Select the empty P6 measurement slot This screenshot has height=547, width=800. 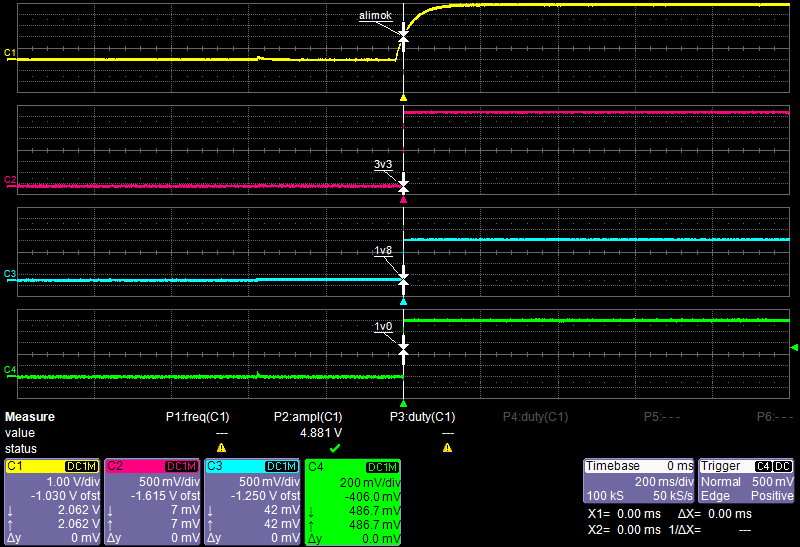[x=775, y=417]
